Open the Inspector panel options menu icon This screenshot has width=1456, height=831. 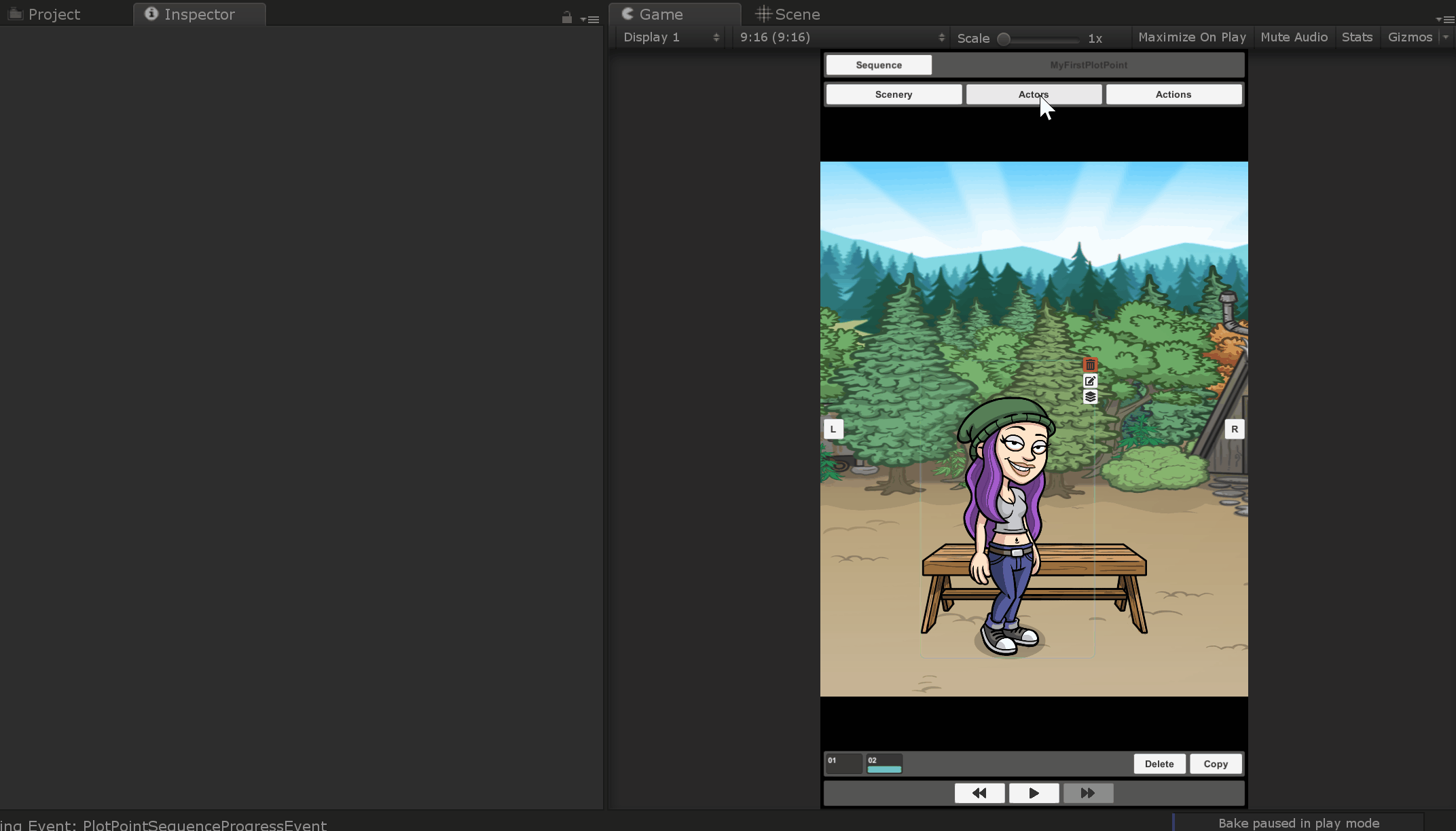[590, 19]
